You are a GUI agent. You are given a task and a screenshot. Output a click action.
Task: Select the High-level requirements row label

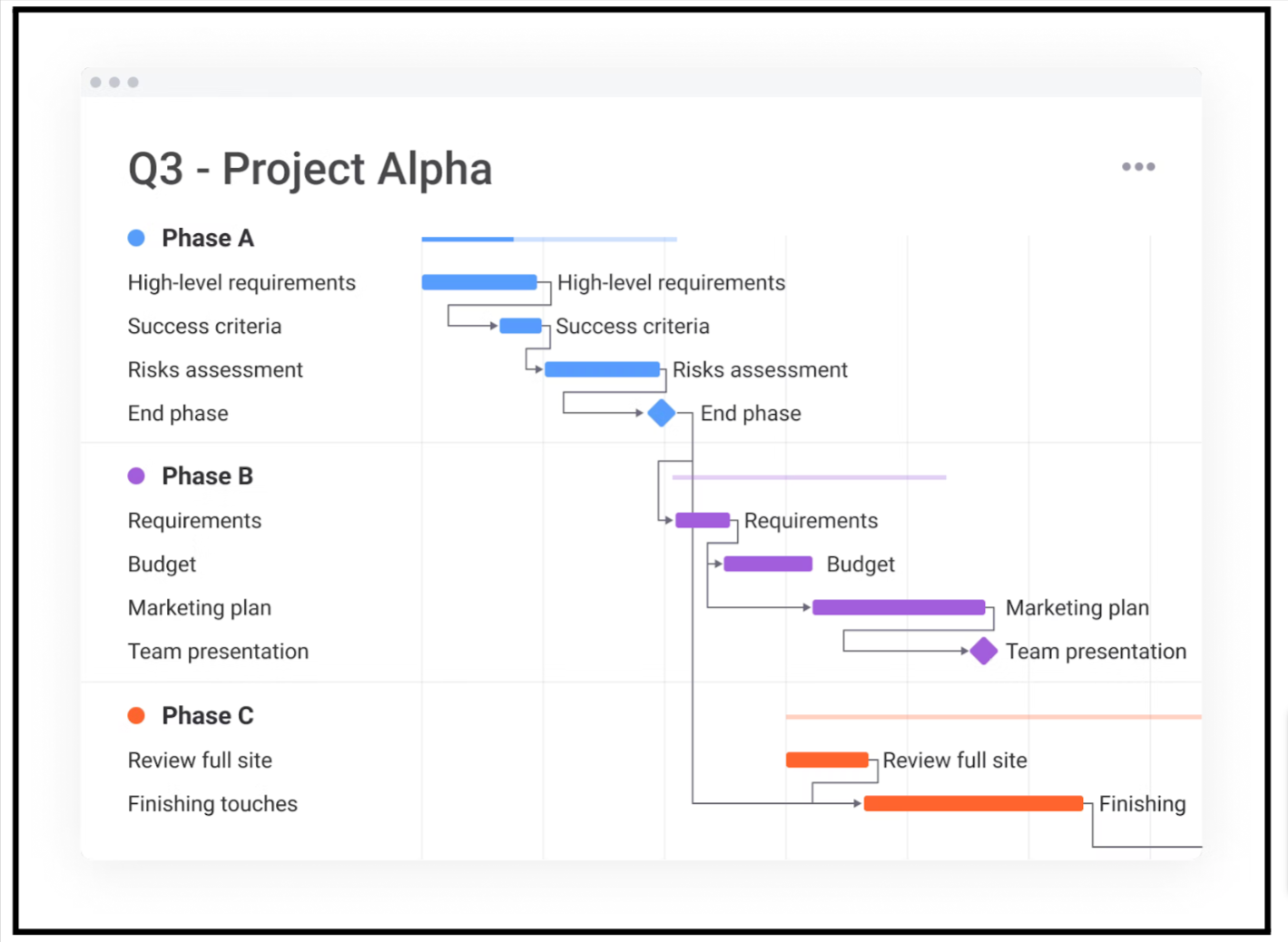click(241, 282)
